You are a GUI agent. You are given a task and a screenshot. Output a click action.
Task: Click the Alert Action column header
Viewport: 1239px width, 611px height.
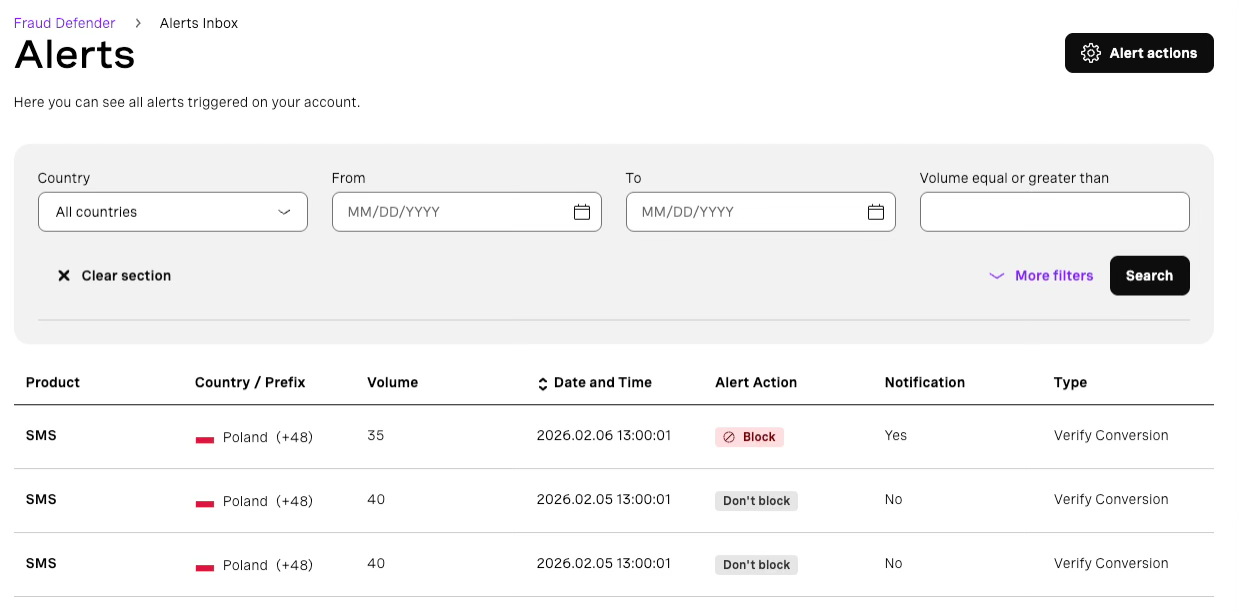[x=756, y=382]
